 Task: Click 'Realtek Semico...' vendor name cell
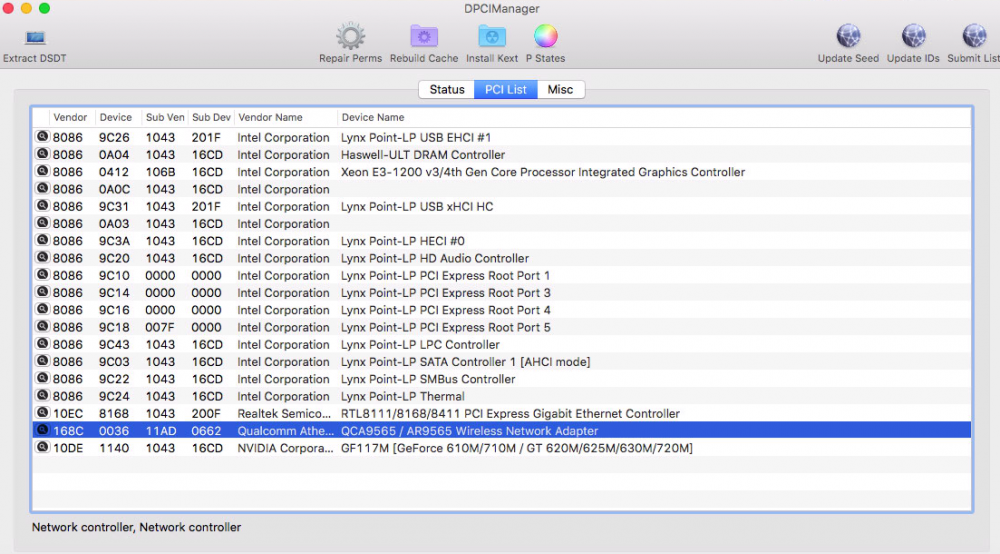(x=284, y=413)
